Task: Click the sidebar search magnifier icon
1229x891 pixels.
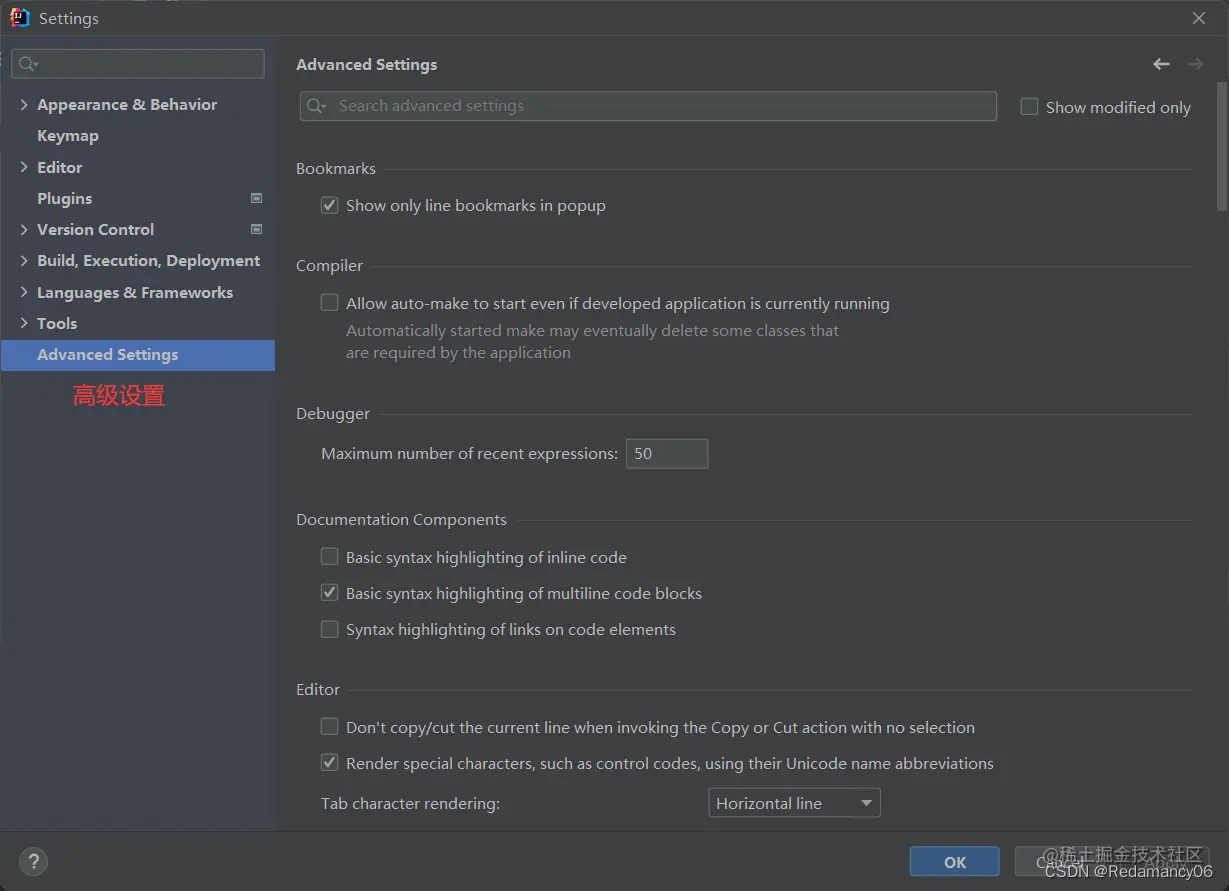Action: click(x=28, y=64)
